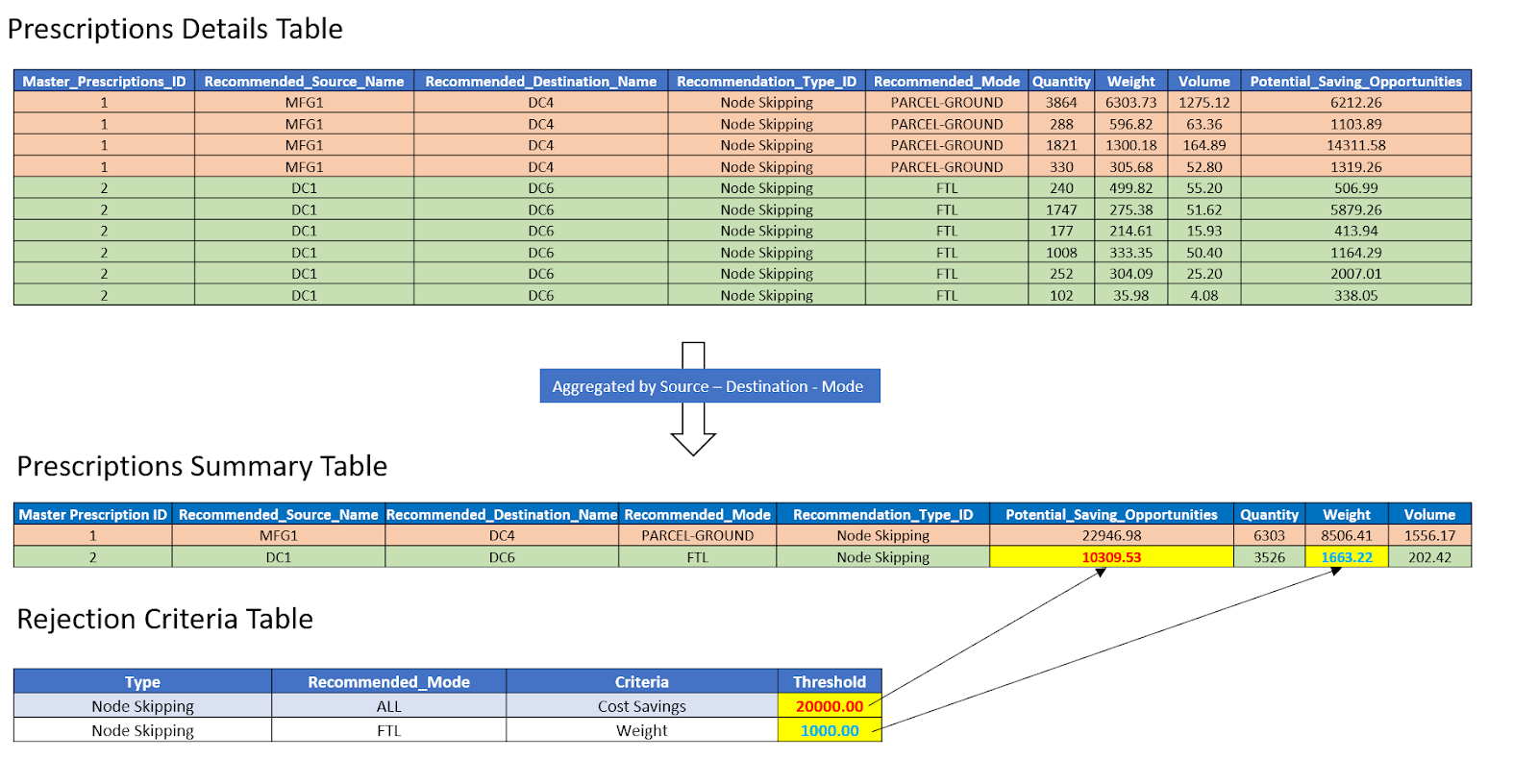The width and height of the screenshot is (1538, 784).
Task: Click the 'Prescriptions Summary Table' title
Action: [x=202, y=466]
